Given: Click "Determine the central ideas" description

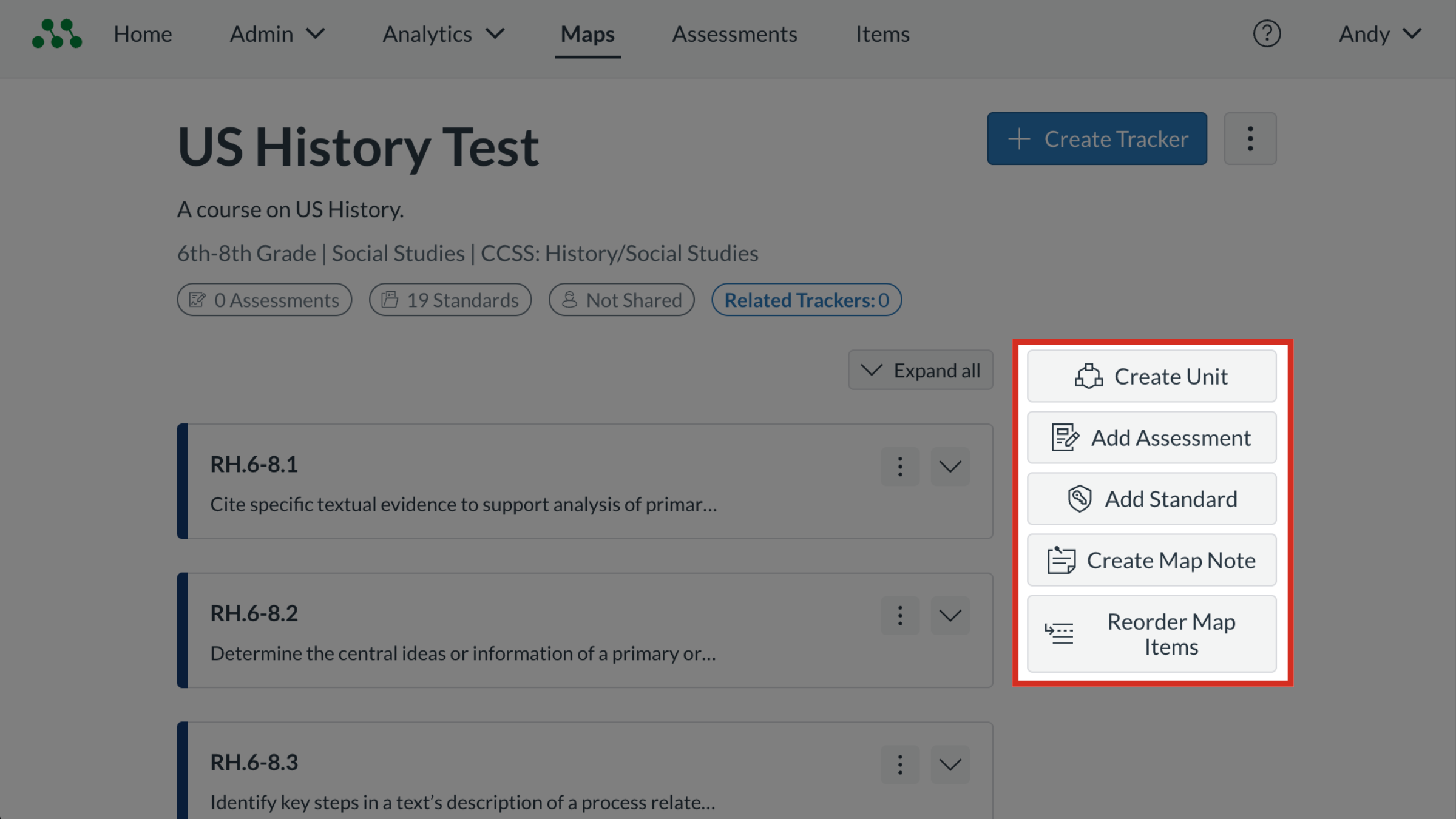Looking at the screenshot, I should (x=462, y=653).
